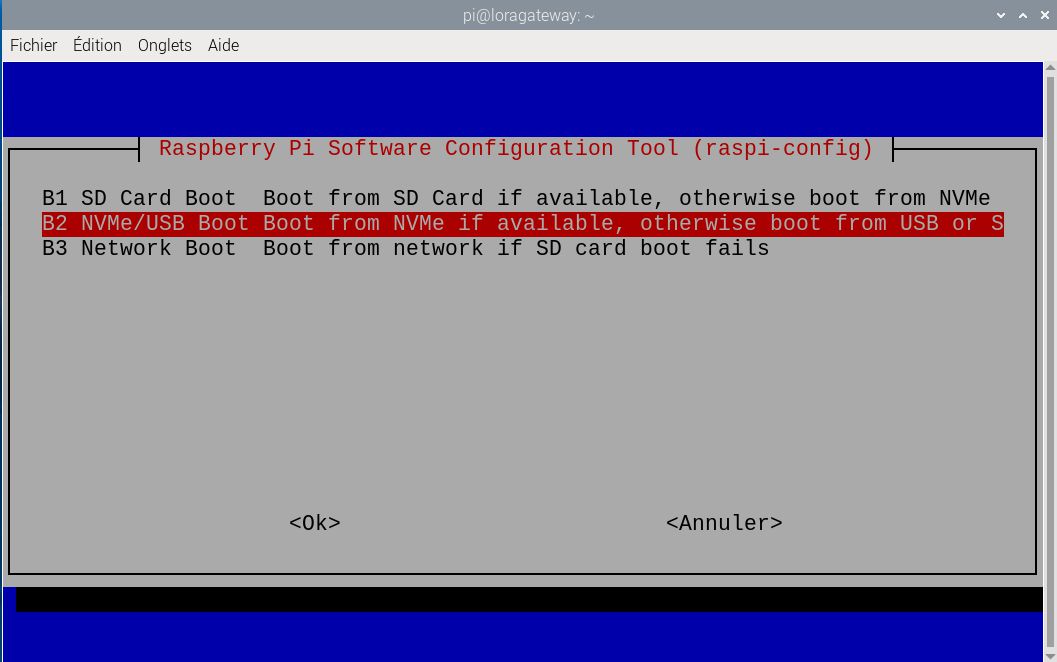1057x662 pixels.
Task: Open the Onglets menu
Action: (164, 45)
